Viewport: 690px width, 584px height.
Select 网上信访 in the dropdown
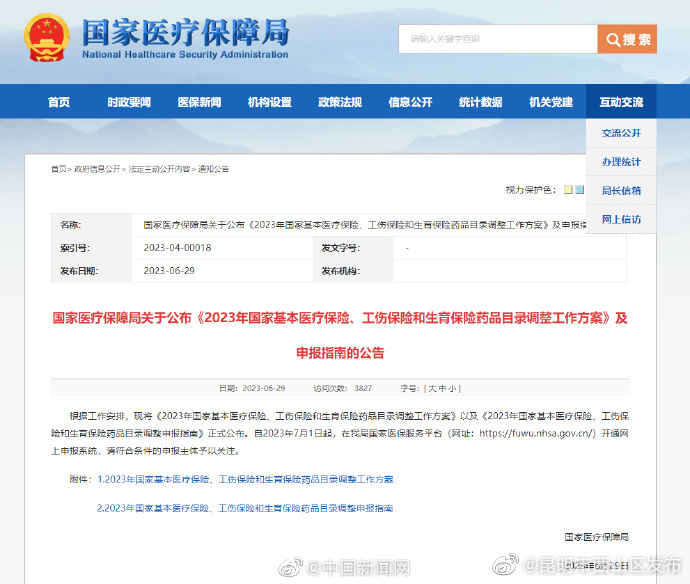coord(621,219)
